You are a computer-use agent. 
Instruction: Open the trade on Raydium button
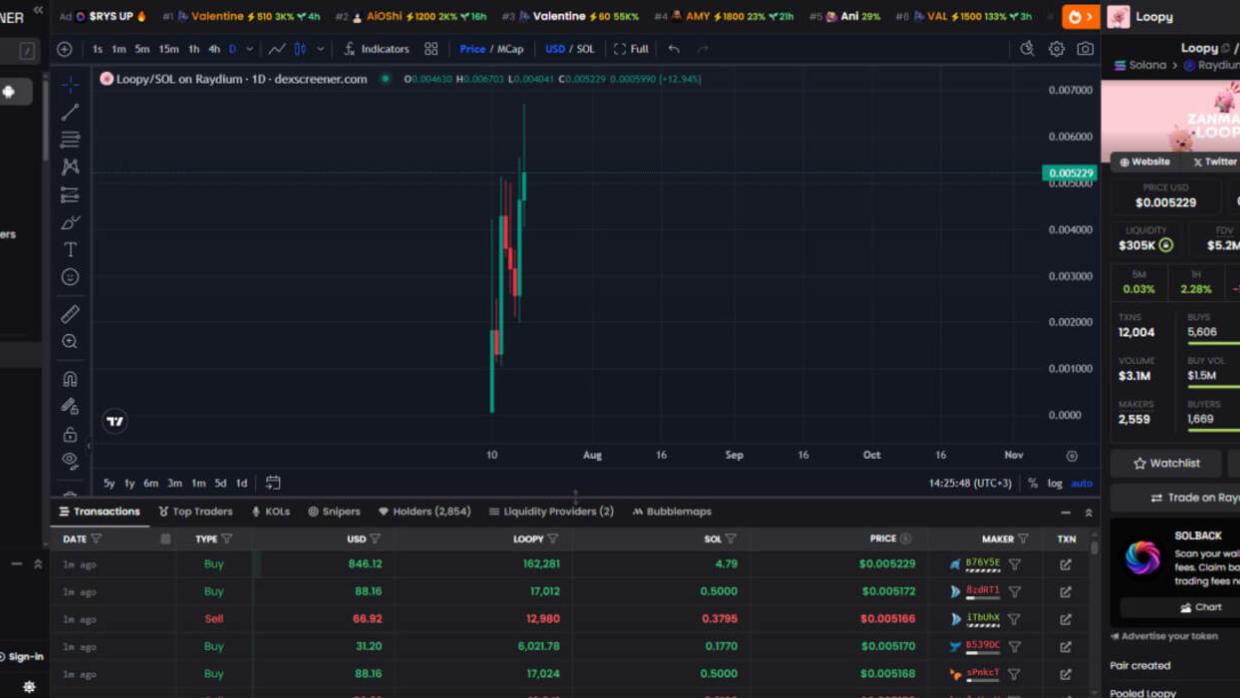(x=1174, y=498)
